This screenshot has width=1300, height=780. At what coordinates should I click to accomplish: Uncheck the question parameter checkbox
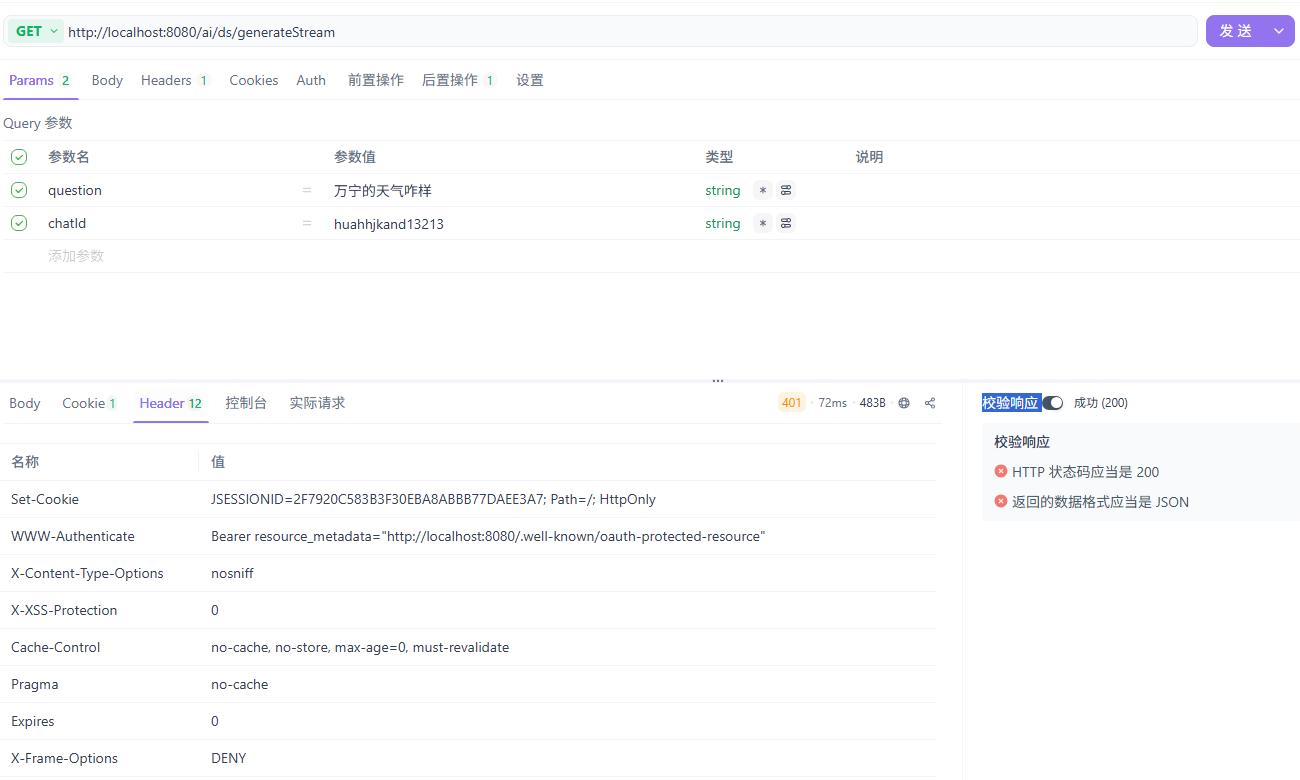[x=19, y=190]
